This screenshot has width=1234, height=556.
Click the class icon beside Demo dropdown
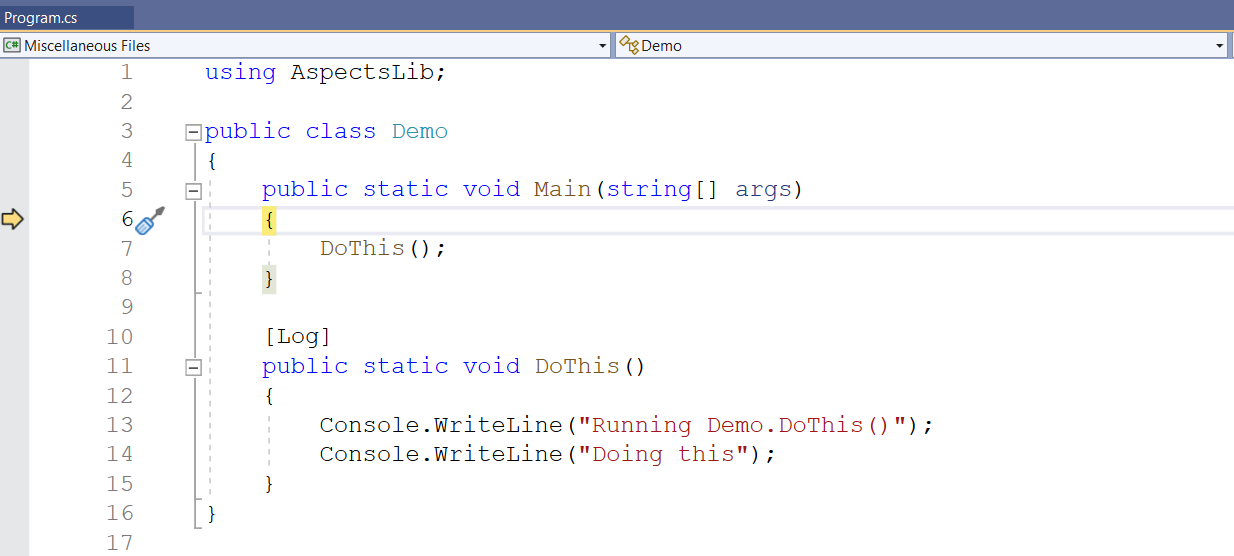click(x=628, y=45)
